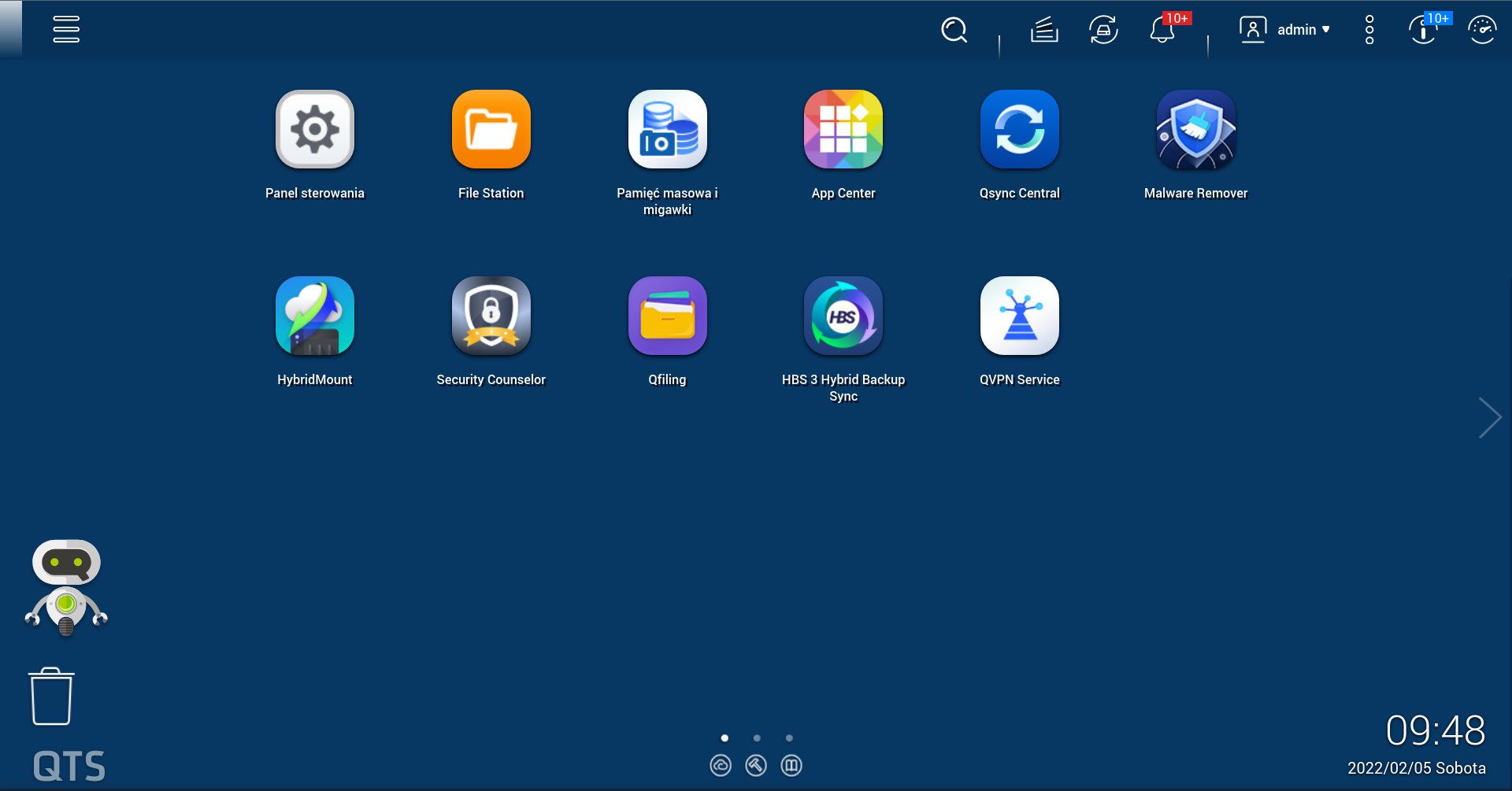This screenshot has width=1512, height=791.
Task: Open QVPN Service
Action: 1020,316
